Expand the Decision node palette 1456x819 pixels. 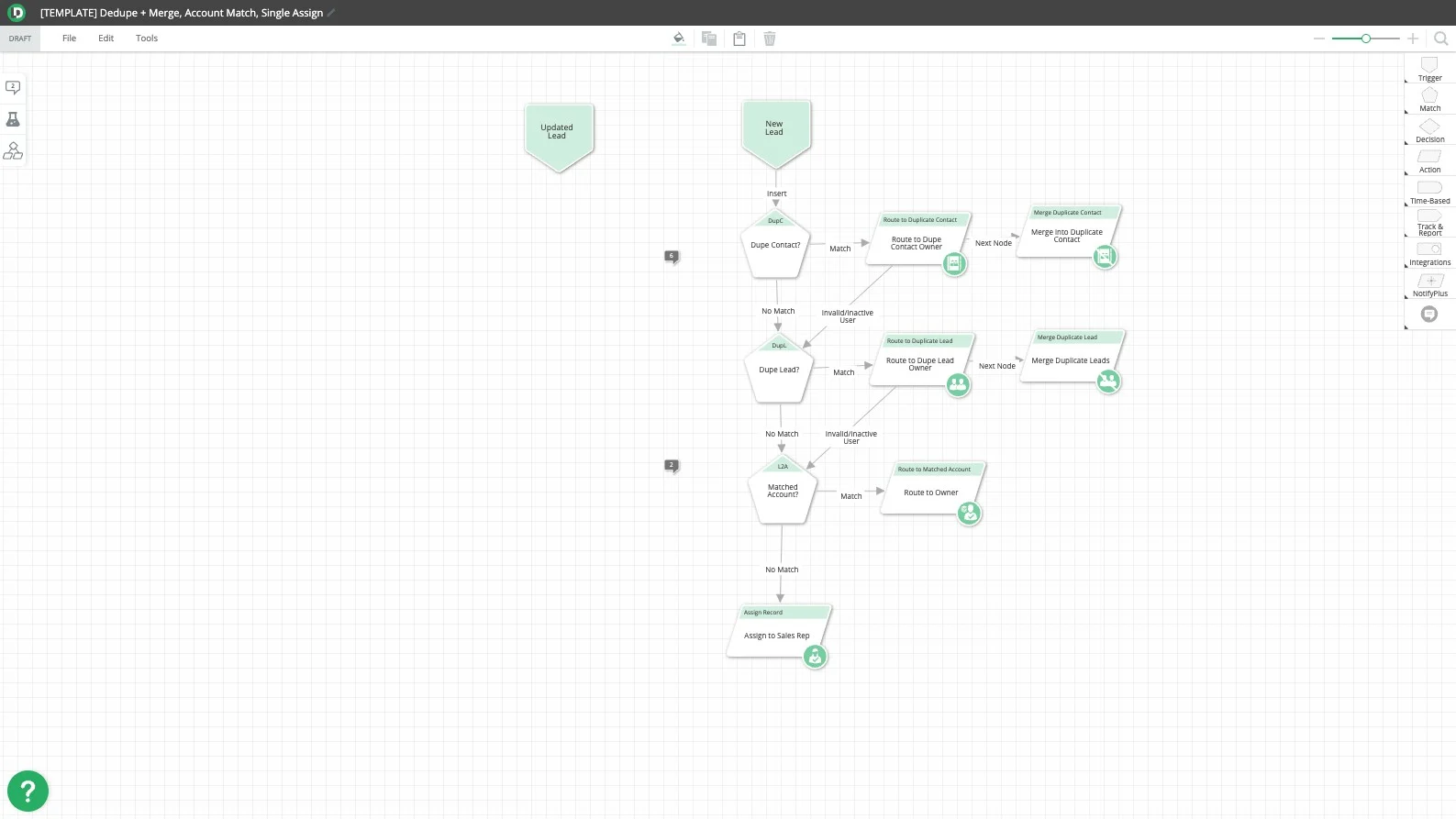click(1429, 130)
